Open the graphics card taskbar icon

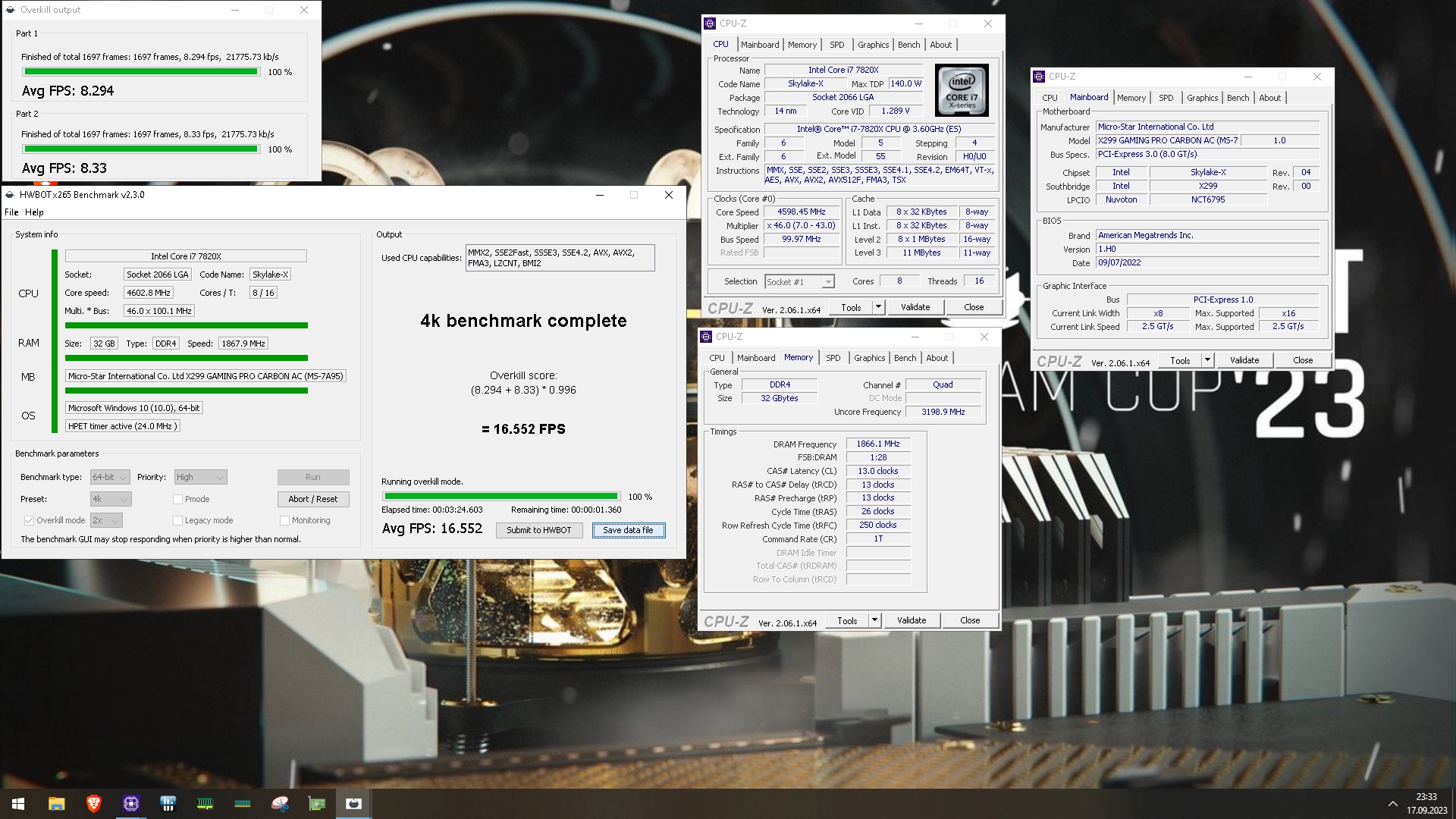coord(316,804)
